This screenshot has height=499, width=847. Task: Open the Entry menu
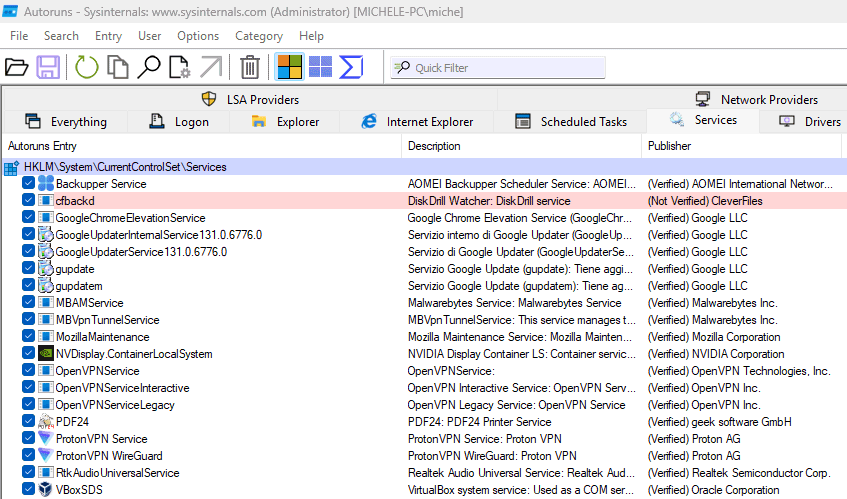(x=108, y=36)
